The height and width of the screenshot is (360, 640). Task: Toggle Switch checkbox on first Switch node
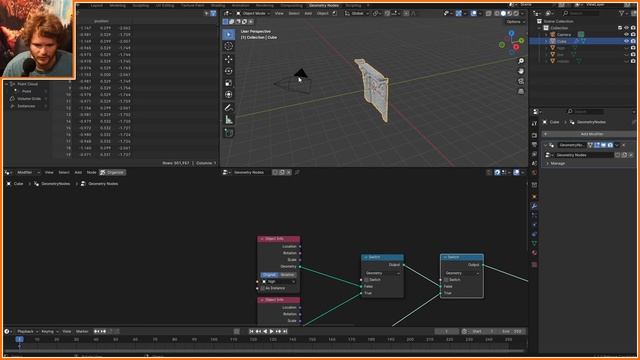[366, 280]
